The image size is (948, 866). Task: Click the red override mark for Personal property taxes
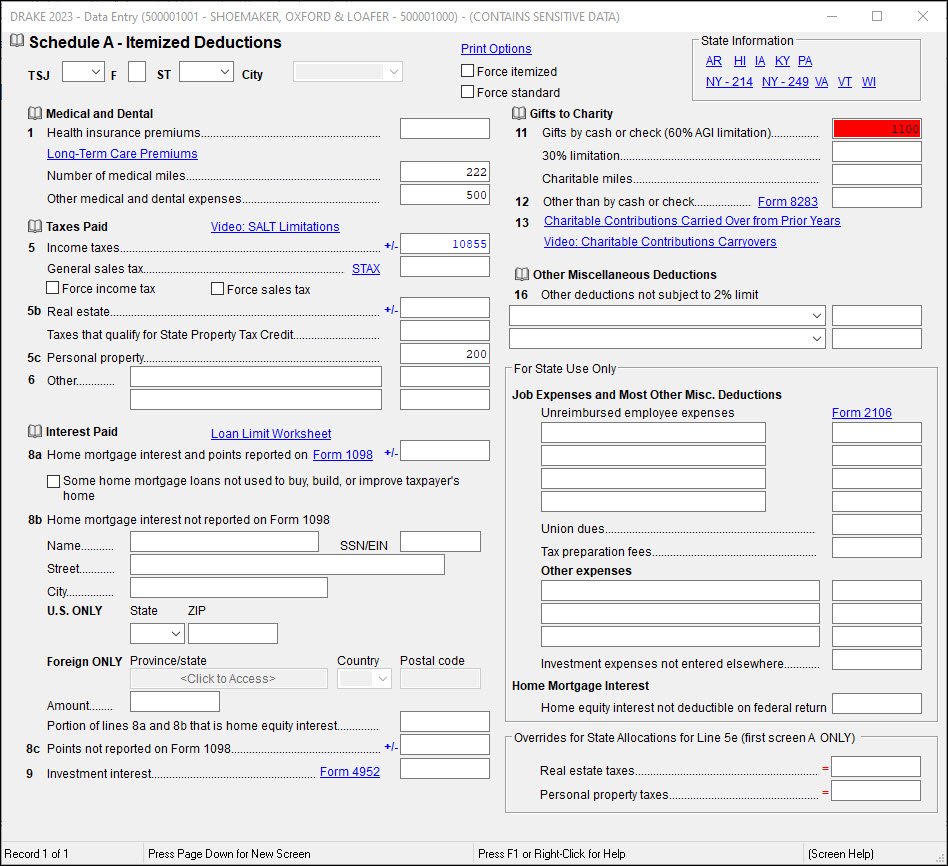[x=825, y=792]
